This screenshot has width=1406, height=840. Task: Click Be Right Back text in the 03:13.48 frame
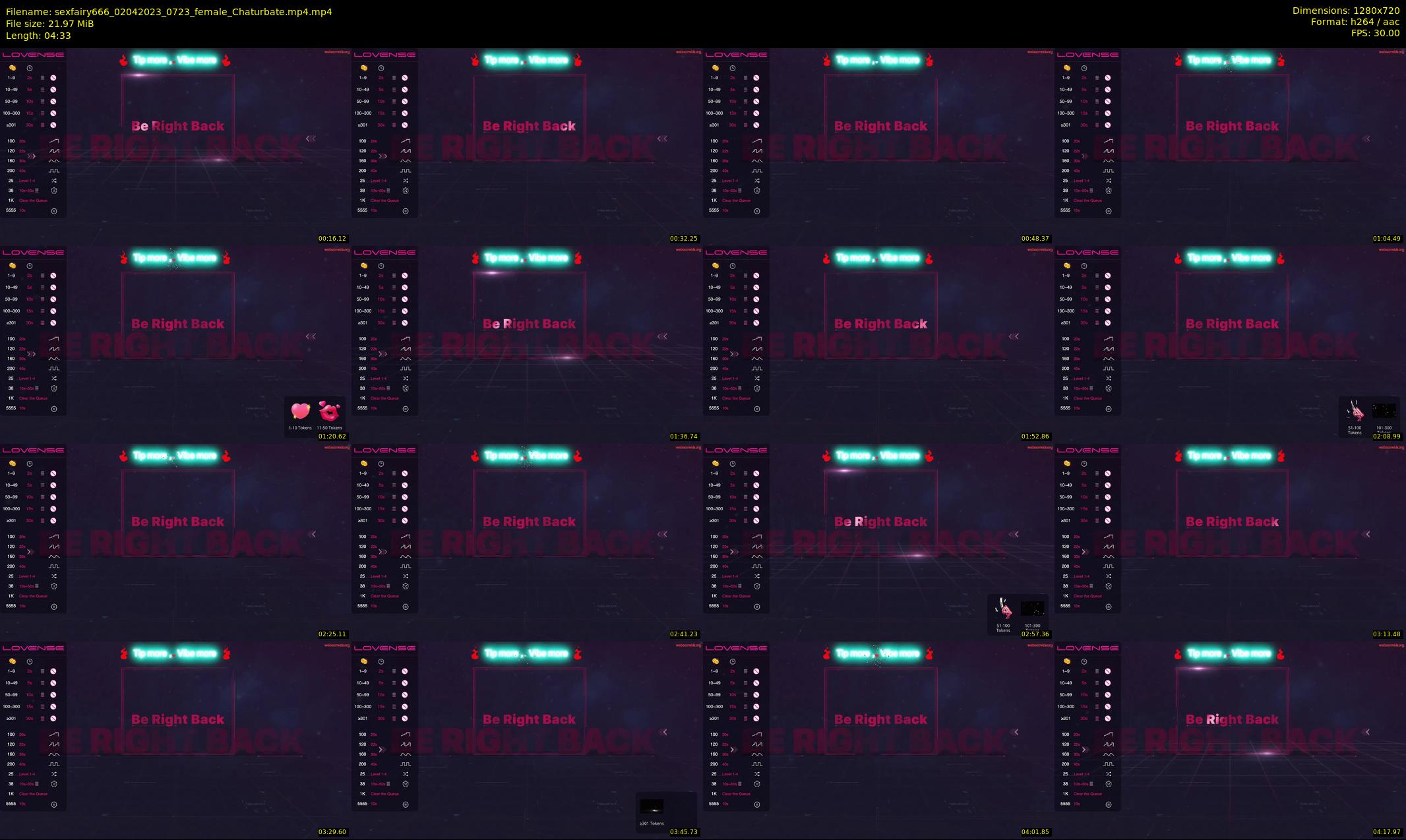coord(1232,522)
